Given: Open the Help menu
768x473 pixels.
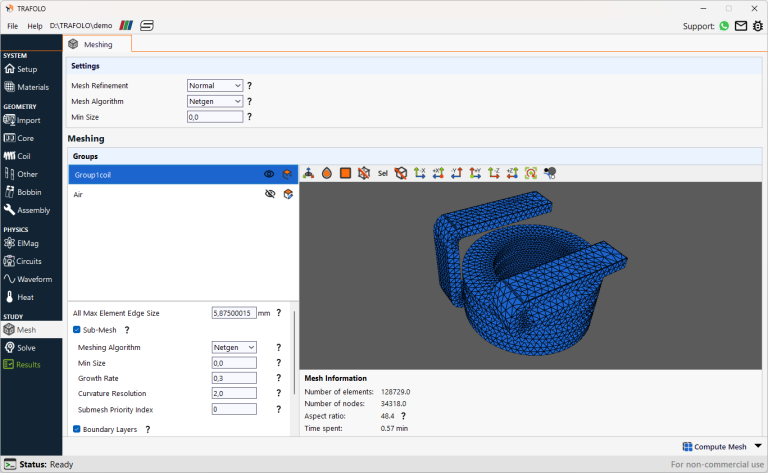Looking at the screenshot, I should click(35, 26).
